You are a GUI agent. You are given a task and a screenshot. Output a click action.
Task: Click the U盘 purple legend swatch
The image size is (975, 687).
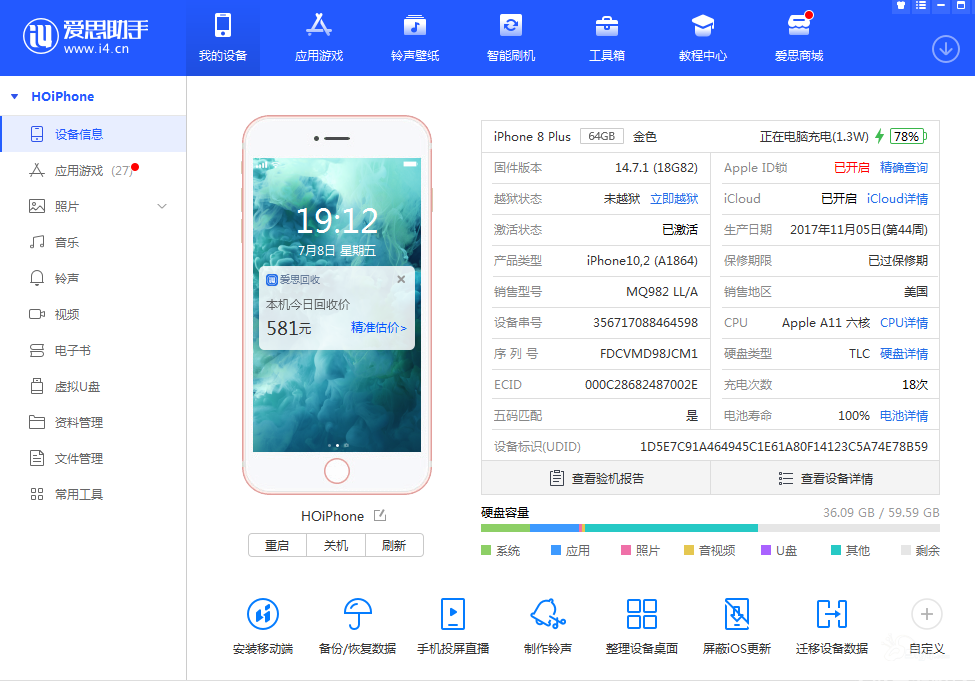point(766,550)
